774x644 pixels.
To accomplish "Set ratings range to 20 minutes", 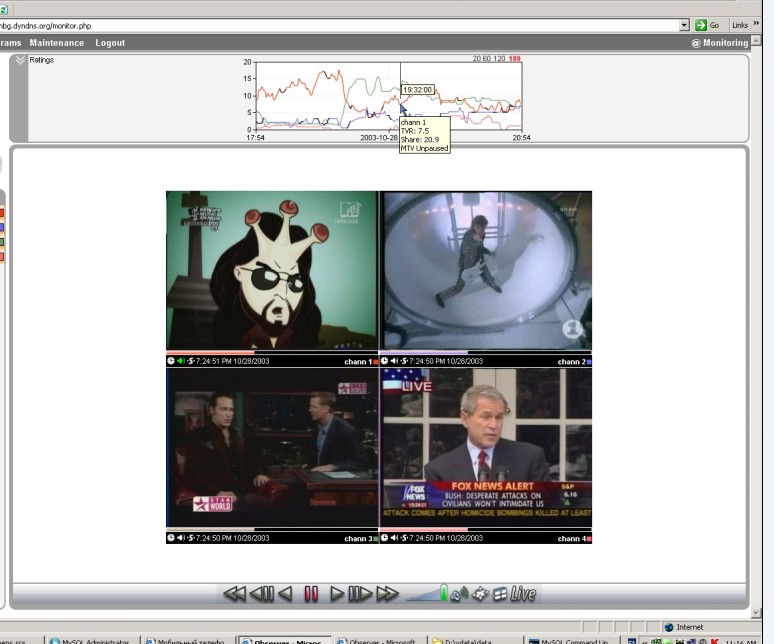I will [476, 59].
